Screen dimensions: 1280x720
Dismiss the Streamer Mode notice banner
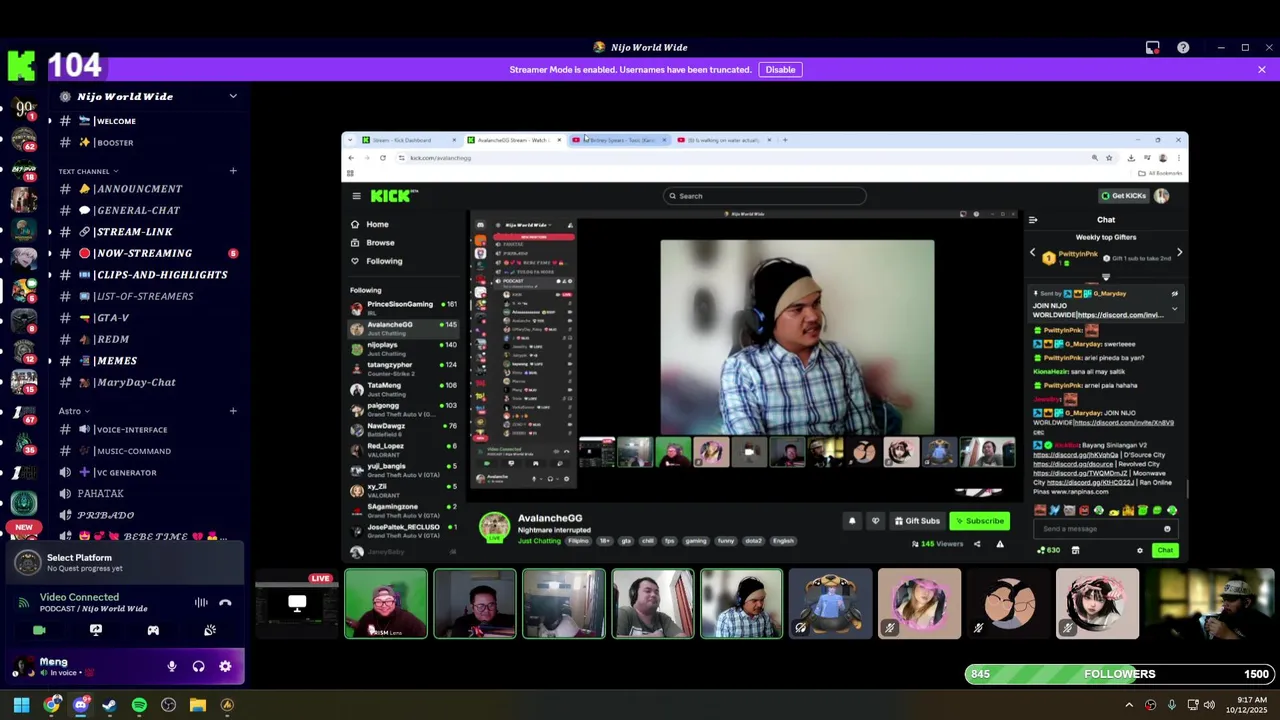pos(1262,69)
